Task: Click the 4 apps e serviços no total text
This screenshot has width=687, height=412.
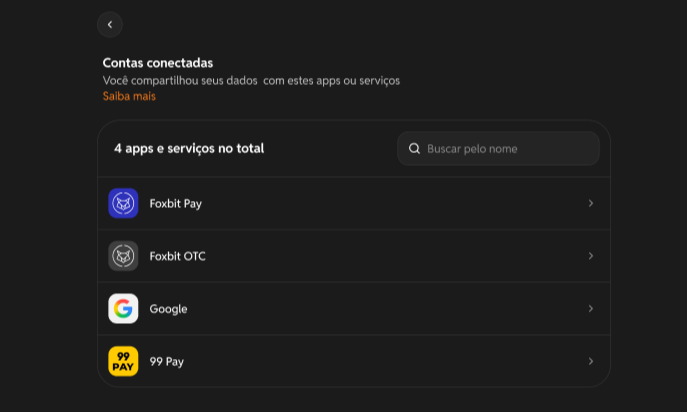Action: [x=189, y=149]
